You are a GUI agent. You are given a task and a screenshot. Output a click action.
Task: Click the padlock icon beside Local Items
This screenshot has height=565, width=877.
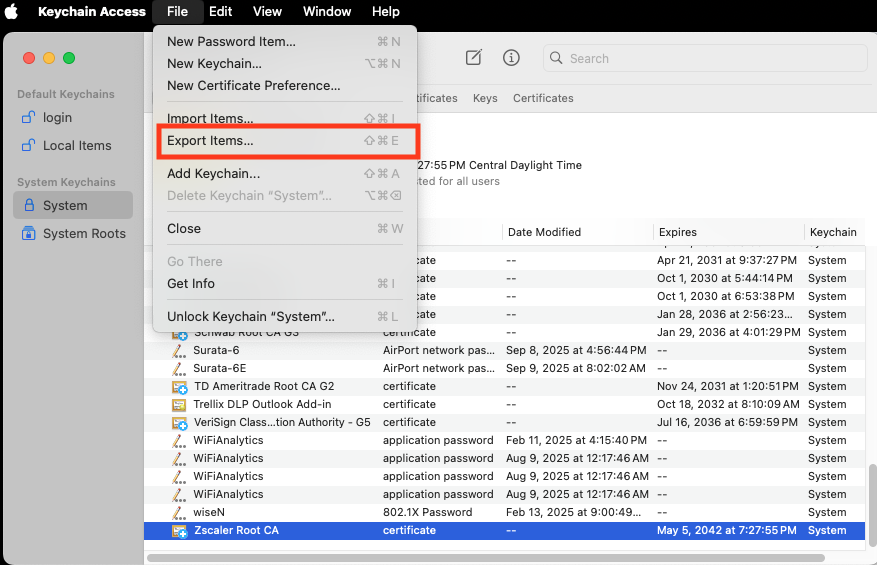point(28,145)
